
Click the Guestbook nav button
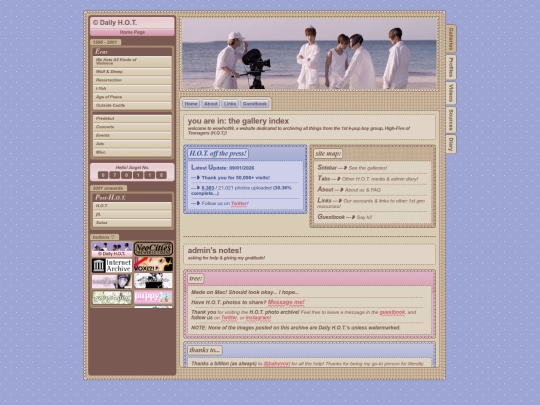[x=255, y=104]
